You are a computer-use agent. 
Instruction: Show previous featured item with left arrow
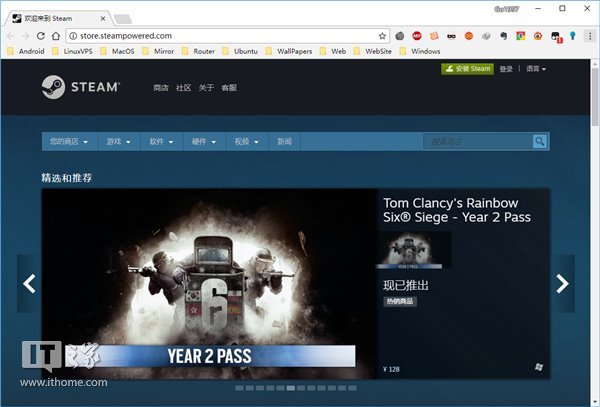29,283
